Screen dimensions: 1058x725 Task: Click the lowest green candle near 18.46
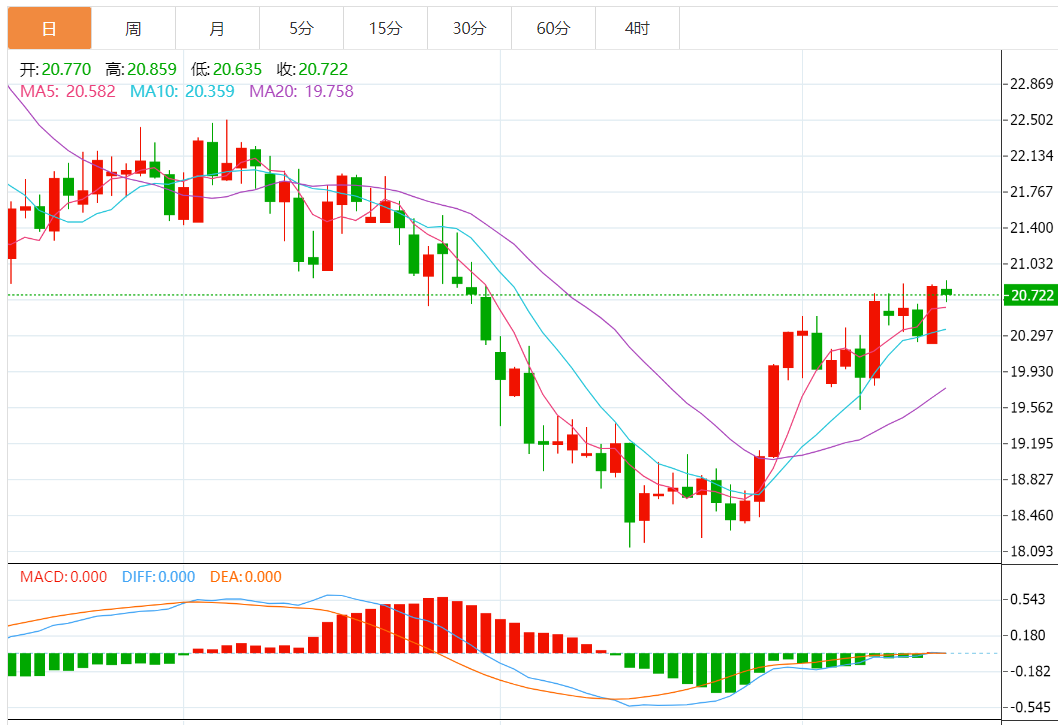pos(630,483)
